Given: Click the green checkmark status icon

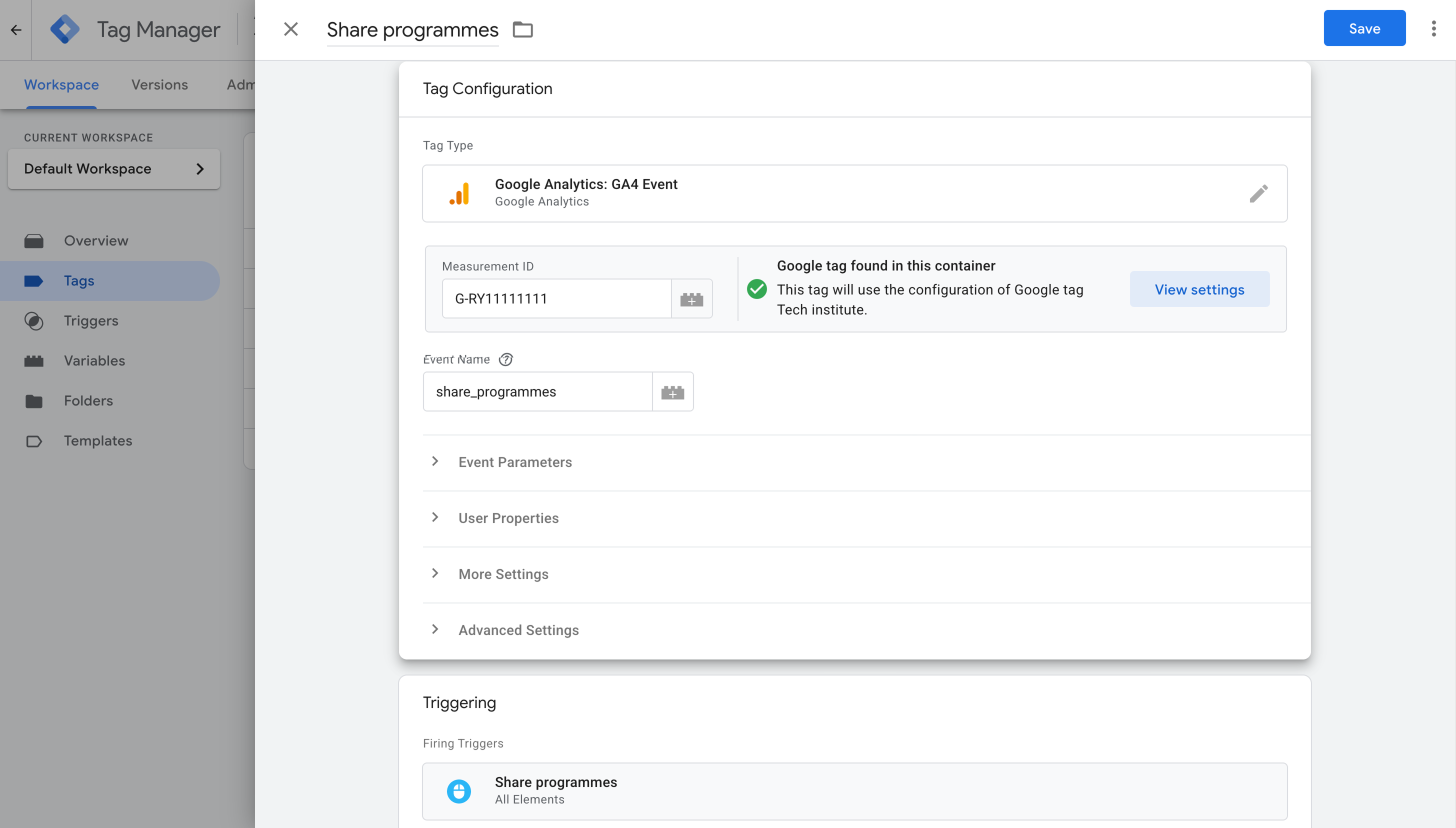Looking at the screenshot, I should pos(756,289).
